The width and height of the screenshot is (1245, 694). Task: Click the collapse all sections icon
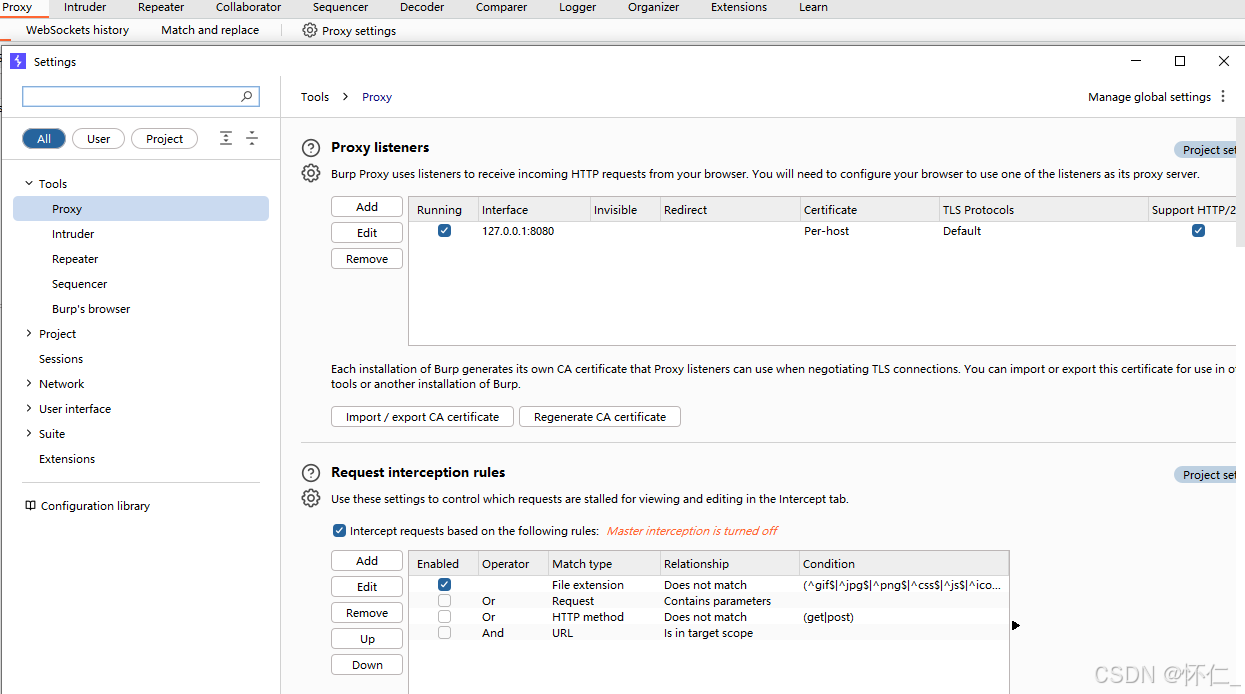click(x=252, y=138)
